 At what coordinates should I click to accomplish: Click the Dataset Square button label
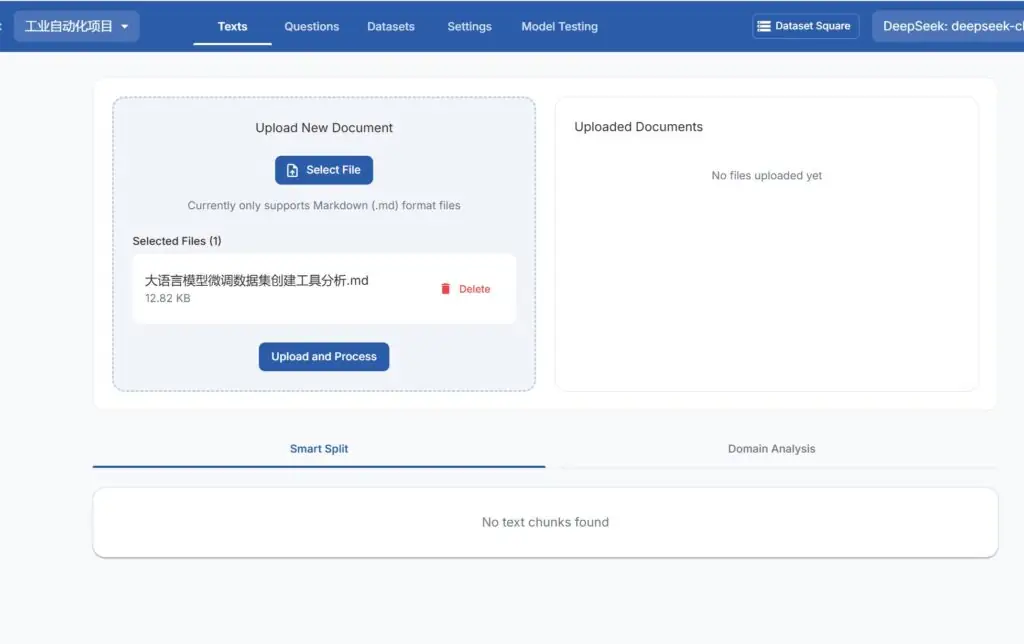pyautogui.click(x=812, y=26)
